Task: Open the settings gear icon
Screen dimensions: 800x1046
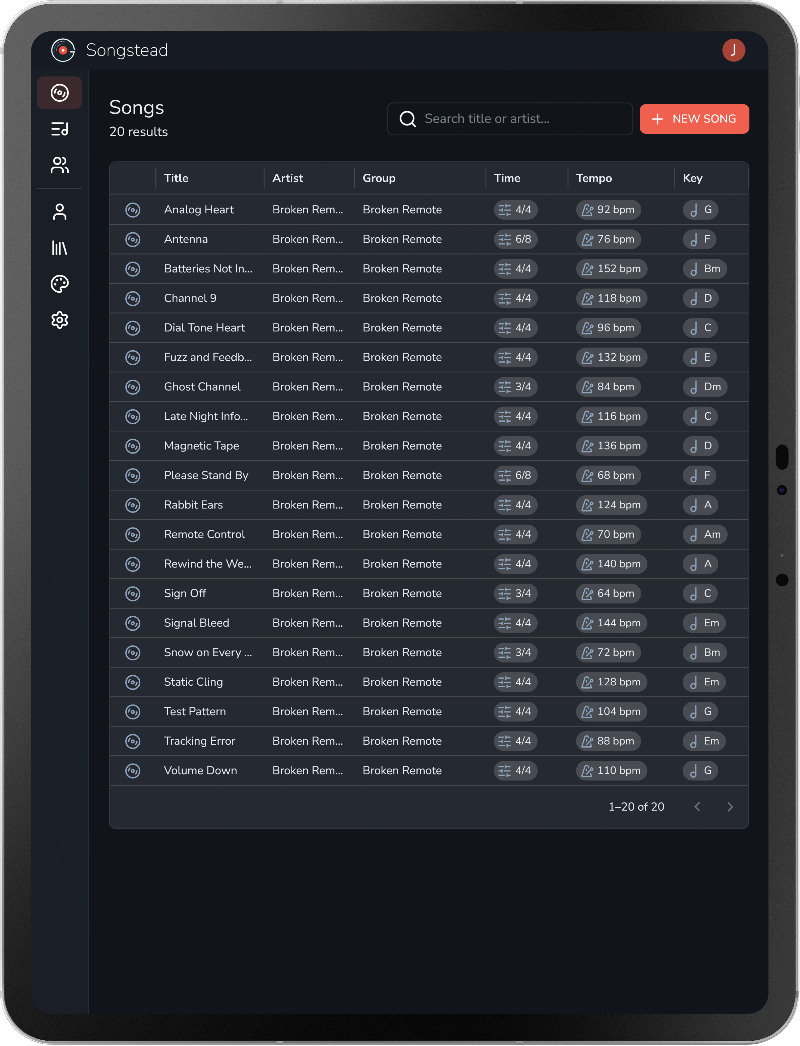Action: click(59, 320)
